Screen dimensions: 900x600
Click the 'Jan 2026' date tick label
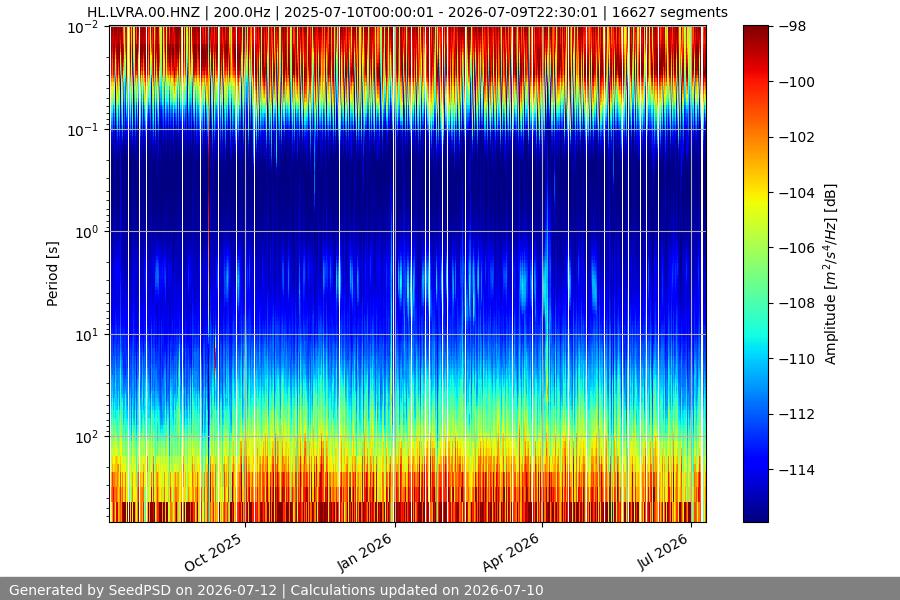coord(364,552)
